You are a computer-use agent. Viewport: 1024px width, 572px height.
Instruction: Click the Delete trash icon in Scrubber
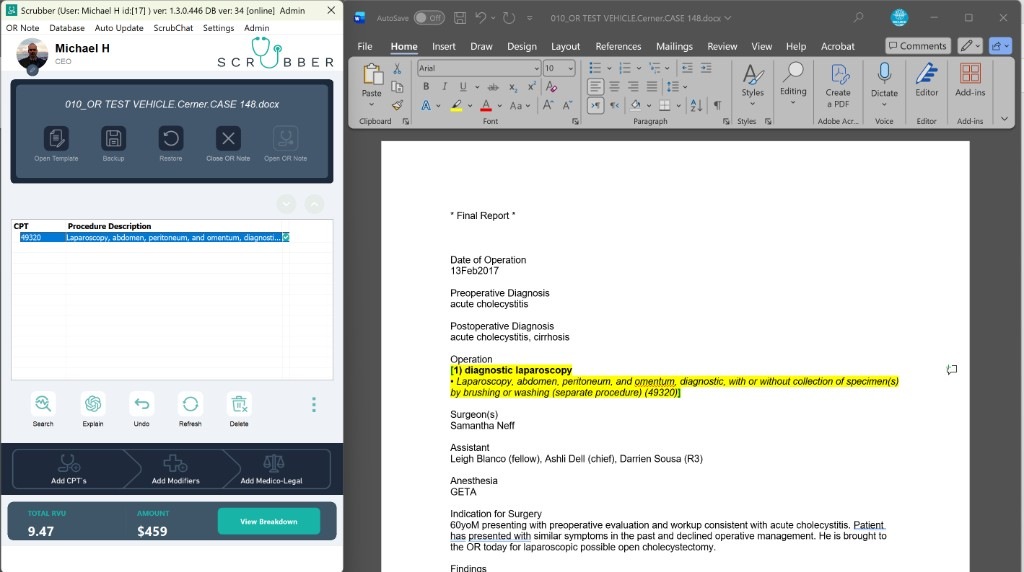click(239, 404)
